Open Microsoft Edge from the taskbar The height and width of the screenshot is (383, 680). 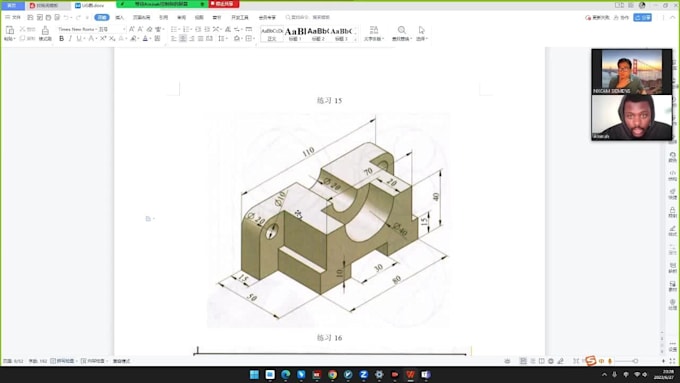coord(285,374)
